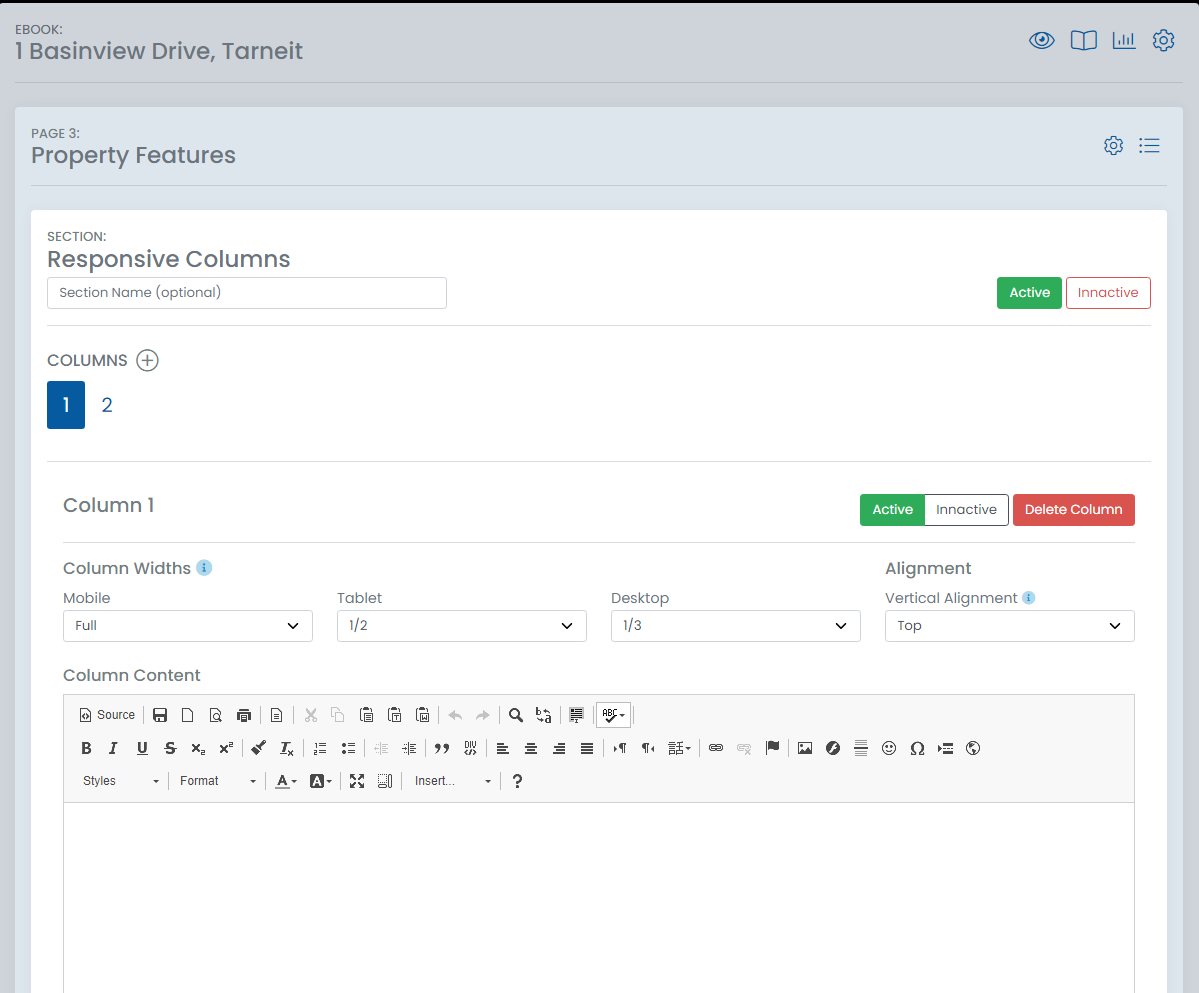
Task: Toggle bold formatting in editor
Action: 86,748
